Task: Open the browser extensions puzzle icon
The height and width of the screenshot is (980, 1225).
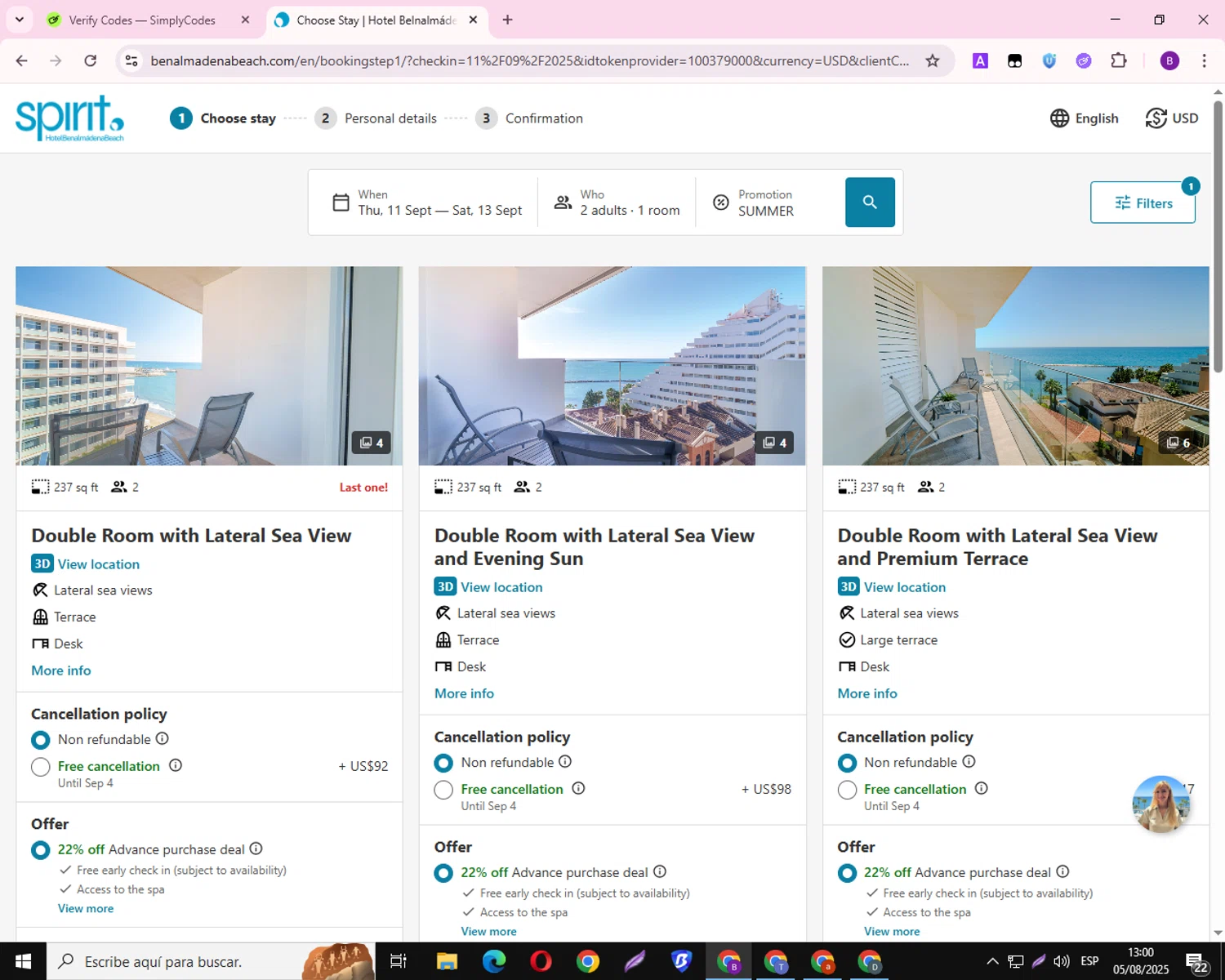Action: point(1119,60)
